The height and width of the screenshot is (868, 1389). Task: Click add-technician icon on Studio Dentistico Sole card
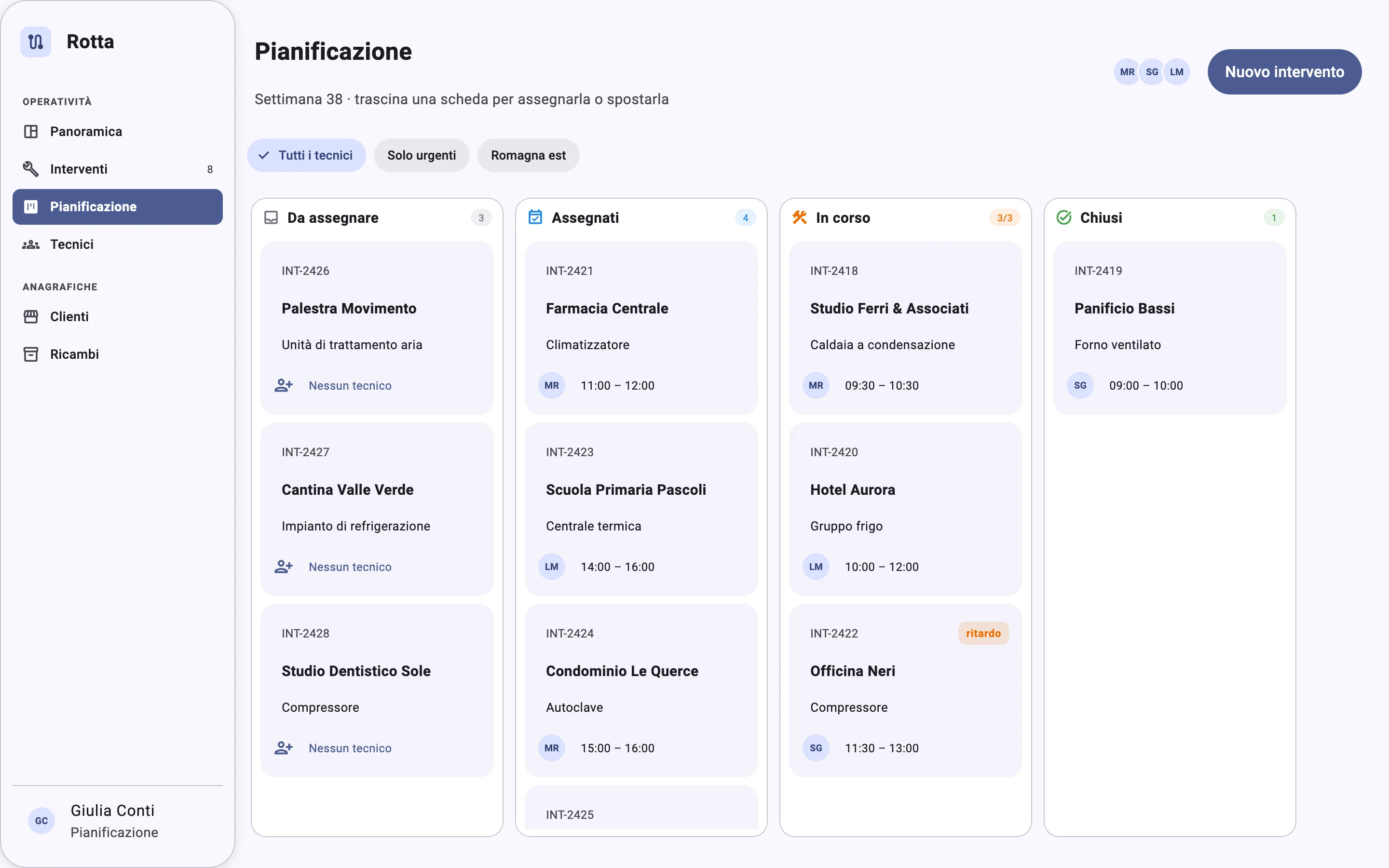click(284, 748)
